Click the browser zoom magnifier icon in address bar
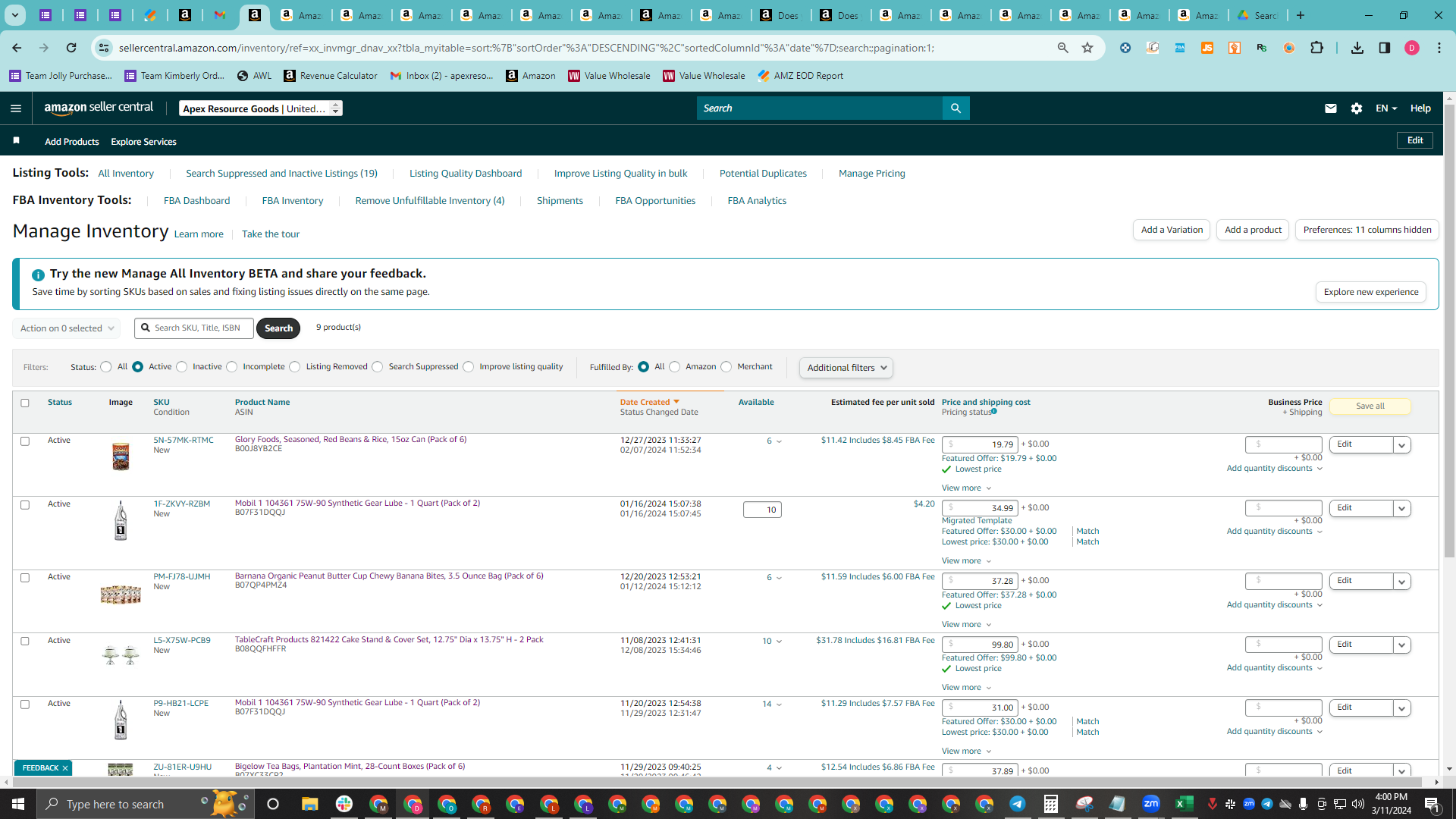 [1063, 48]
